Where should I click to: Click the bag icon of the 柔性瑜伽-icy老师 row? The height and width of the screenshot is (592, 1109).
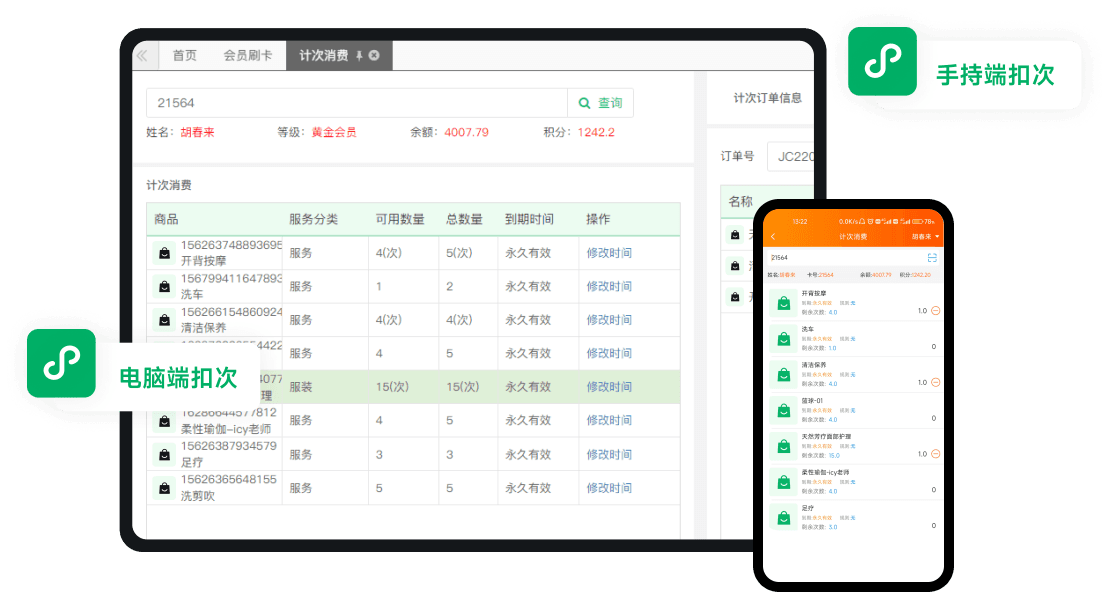pyautogui.click(x=164, y=421)
